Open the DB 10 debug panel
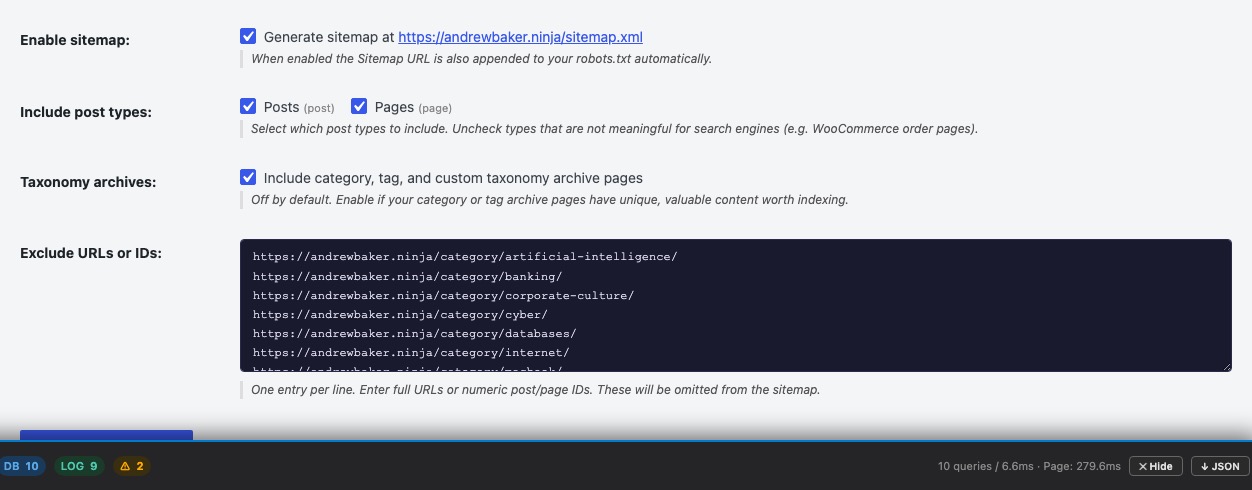 point(22,466)
